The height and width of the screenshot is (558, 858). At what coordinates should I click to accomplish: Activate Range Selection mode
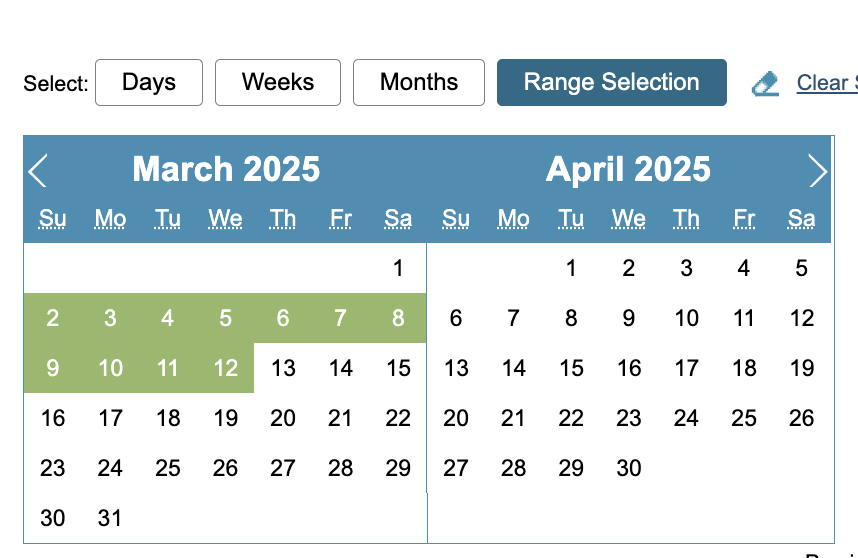(x=611, y=82)
